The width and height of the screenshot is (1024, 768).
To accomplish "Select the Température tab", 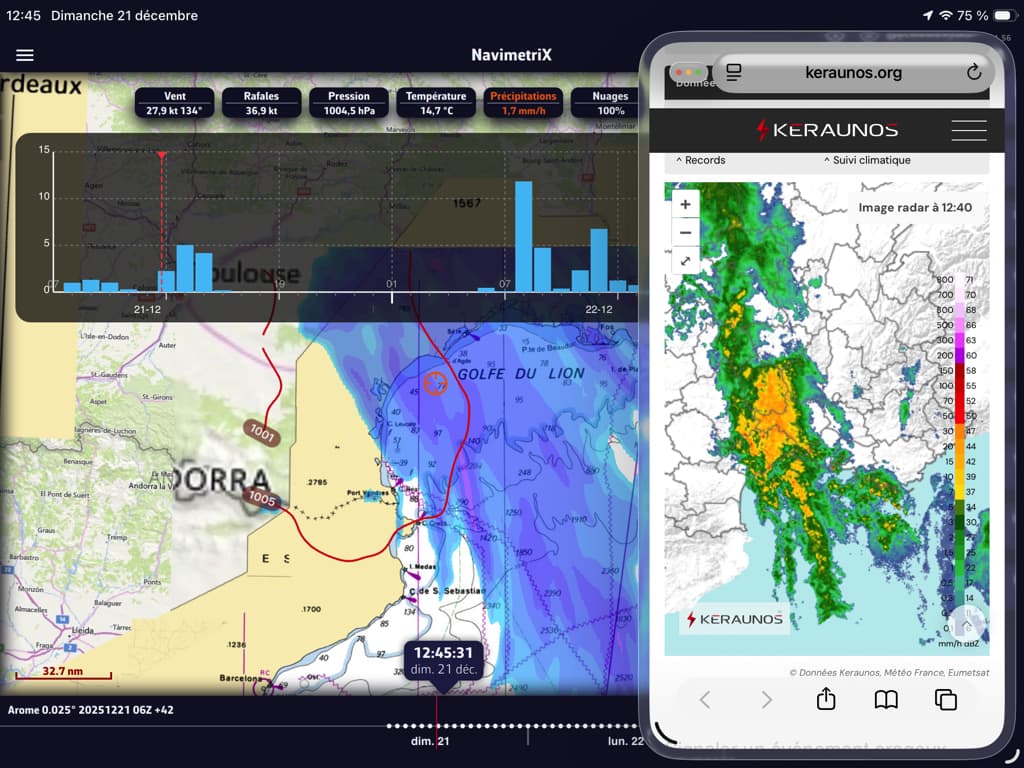I will [x=437, y=103].
